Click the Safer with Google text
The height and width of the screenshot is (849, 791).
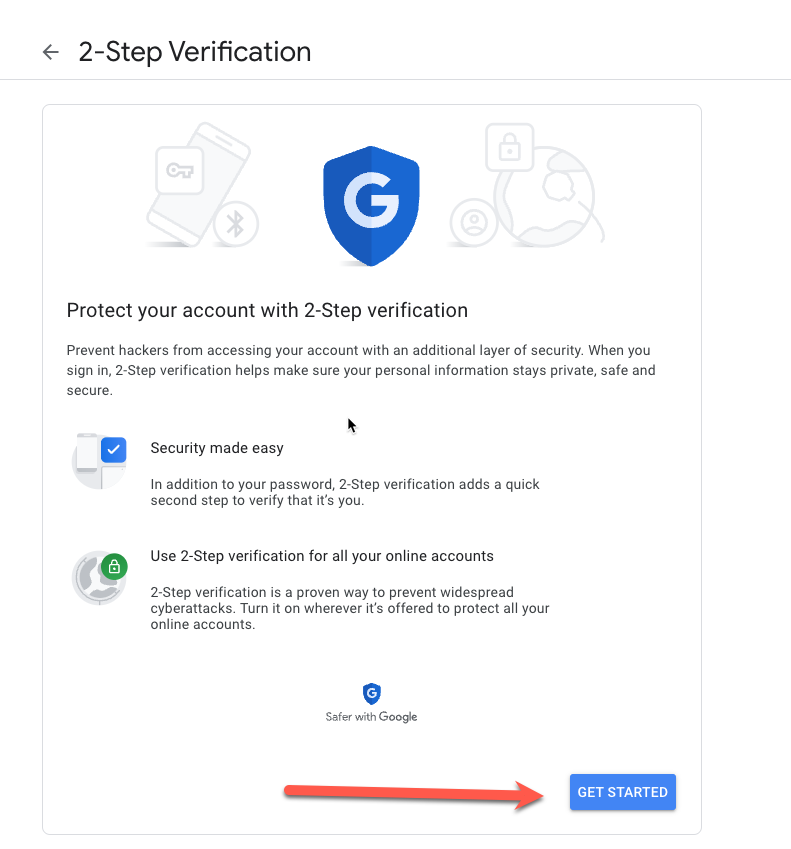pos(371,716)
